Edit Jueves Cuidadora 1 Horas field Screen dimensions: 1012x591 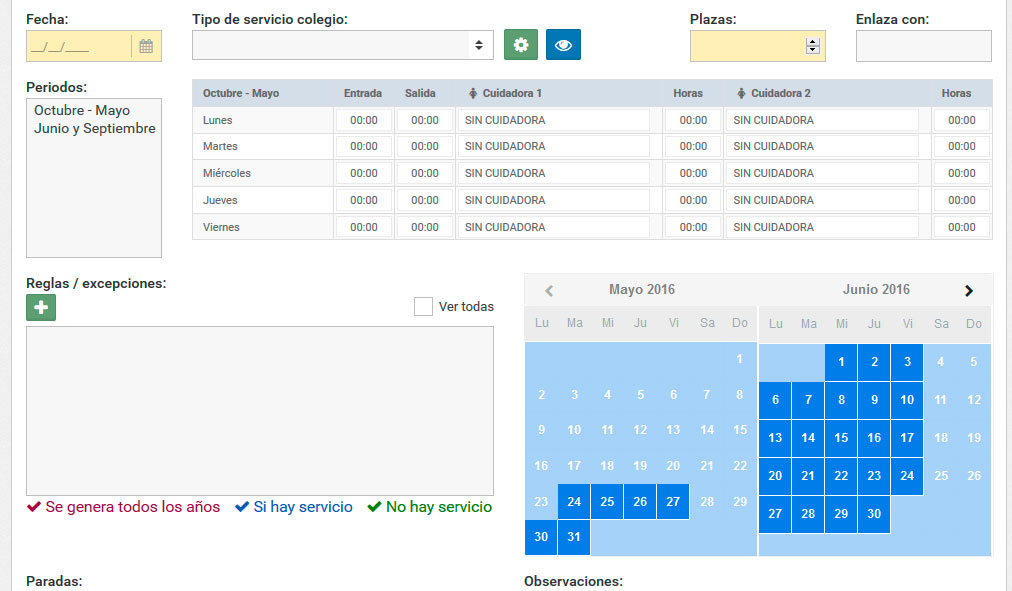pyautogui.click(x=693, y=200)
